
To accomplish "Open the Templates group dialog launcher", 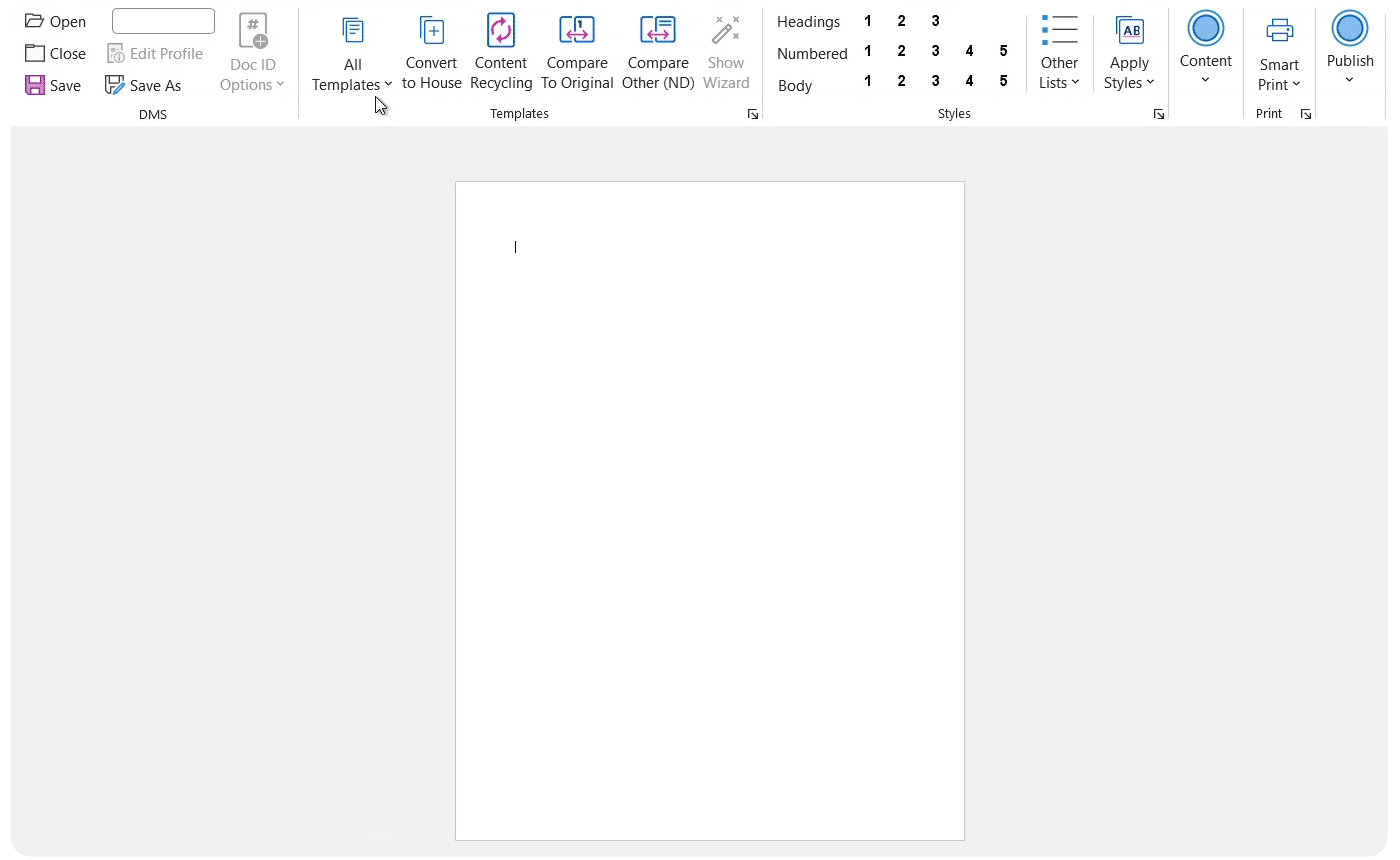I will (x=753, y=115).
